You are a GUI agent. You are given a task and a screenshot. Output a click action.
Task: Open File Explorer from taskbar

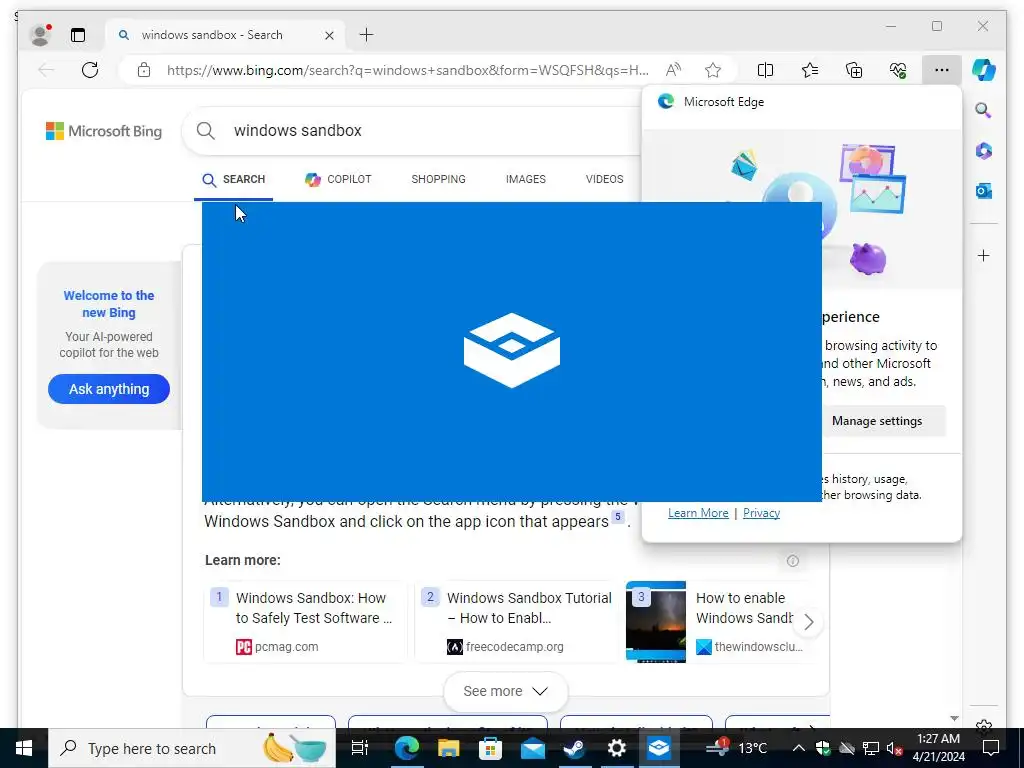pyautogui.click(x=449, y=748)
